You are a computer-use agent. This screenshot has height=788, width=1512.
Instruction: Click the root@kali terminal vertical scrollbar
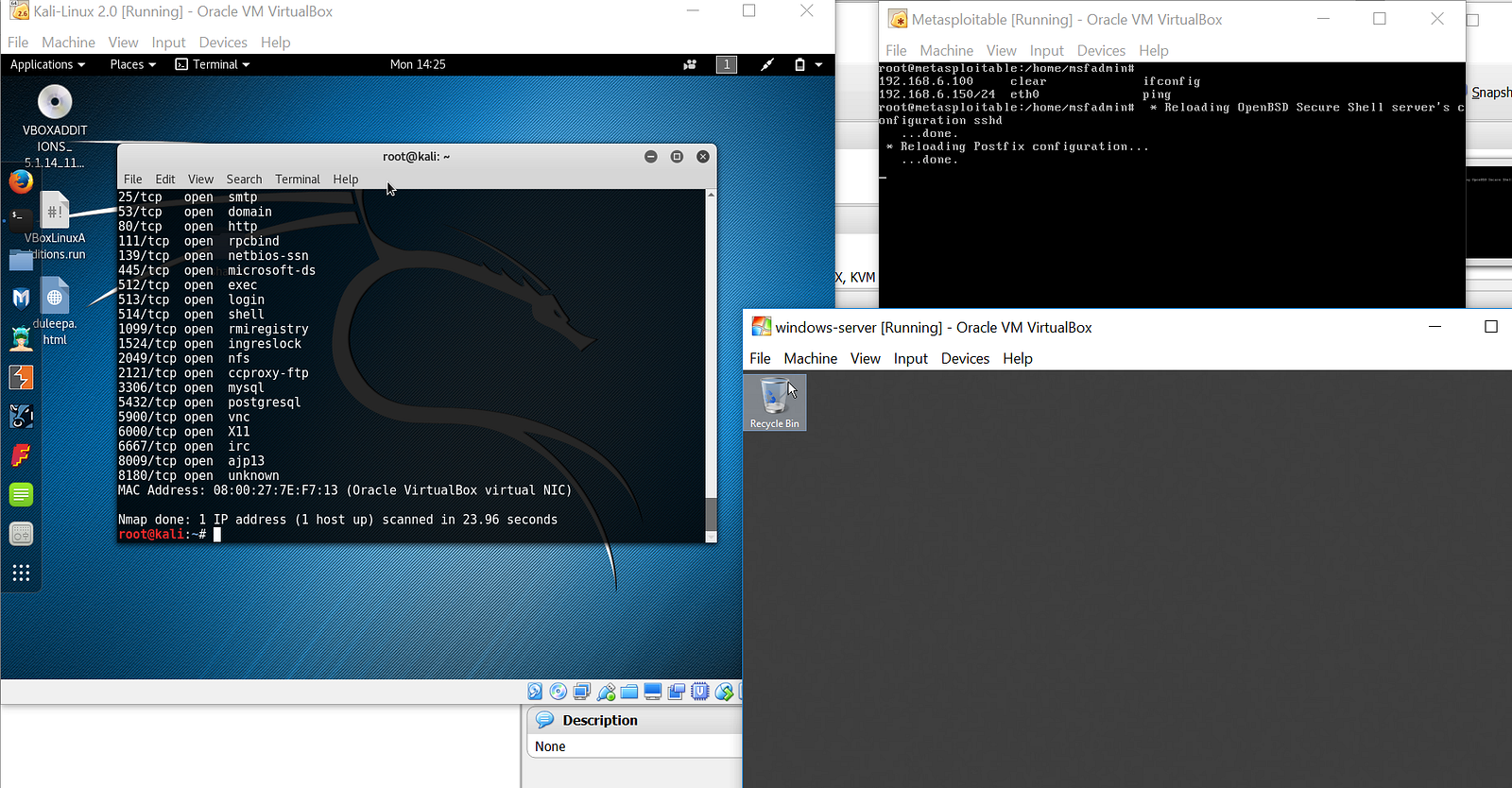(711, 366)
